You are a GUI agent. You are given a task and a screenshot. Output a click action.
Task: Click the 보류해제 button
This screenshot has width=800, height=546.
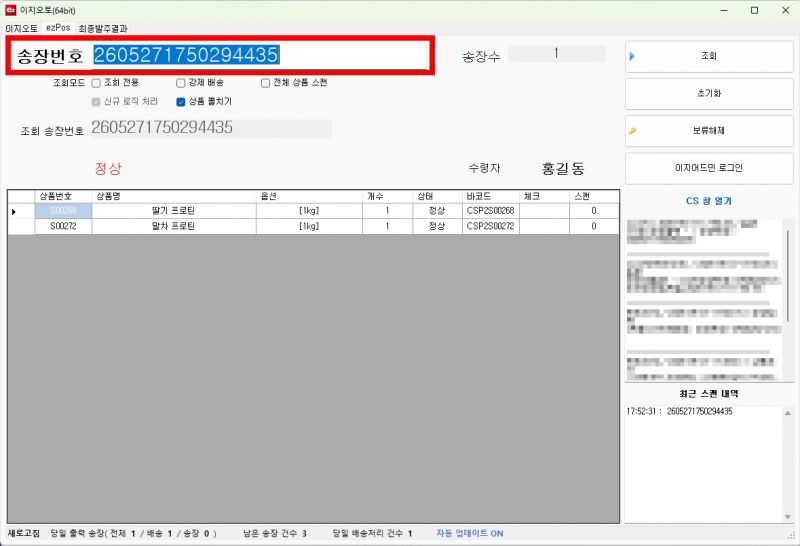coord(709,131)
